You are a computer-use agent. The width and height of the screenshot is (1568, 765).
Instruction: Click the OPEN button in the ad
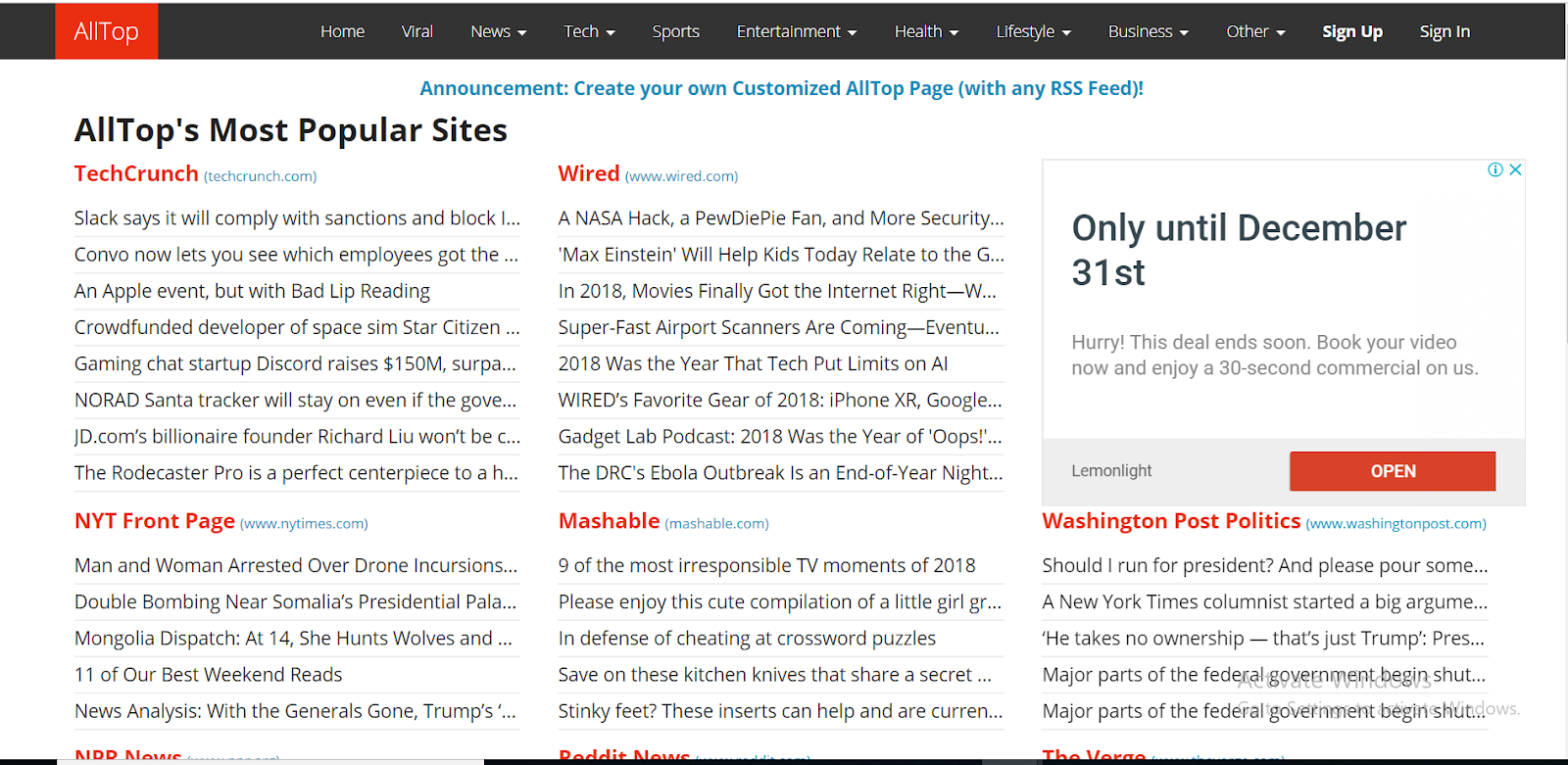pos(1393,471)
